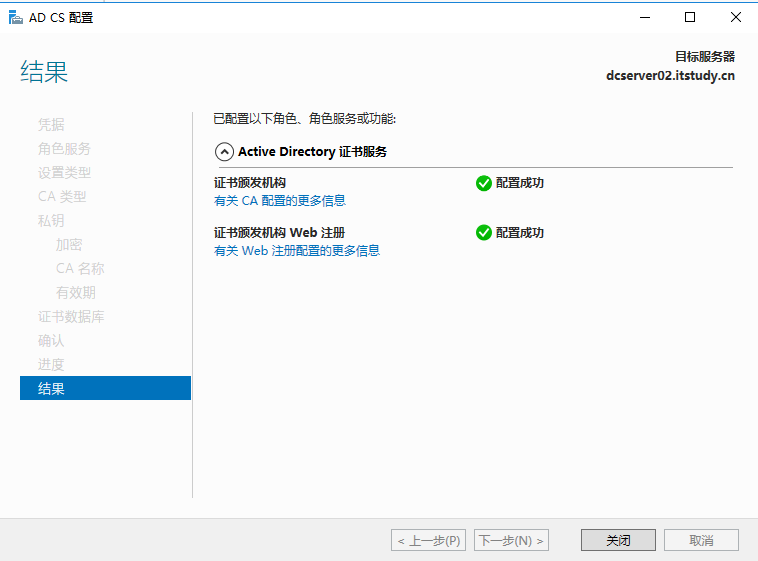Select 有效期 sub-step in the sidebar

click(x=76, y=293)
